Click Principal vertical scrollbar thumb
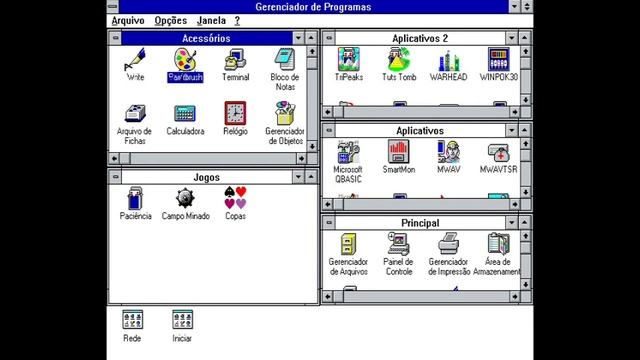This screenshot has height=360, width=640. pos(526,247)
